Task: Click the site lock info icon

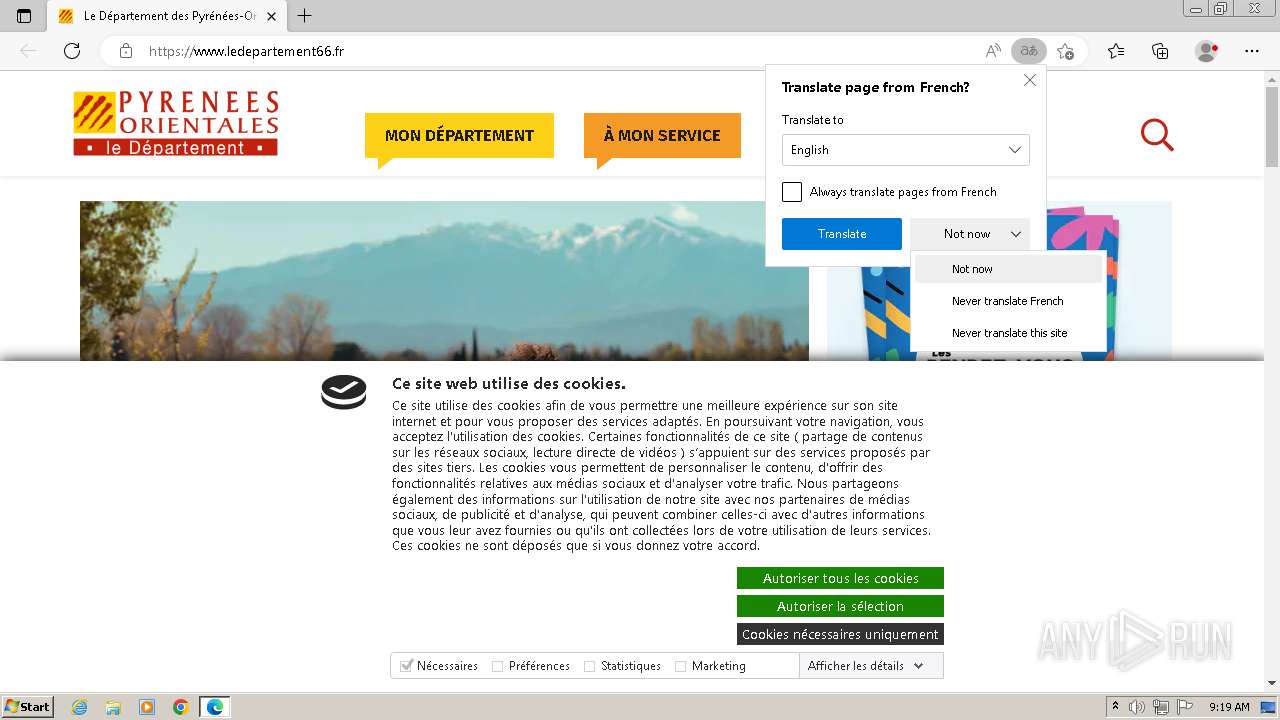Action: (x=126, y=51)
